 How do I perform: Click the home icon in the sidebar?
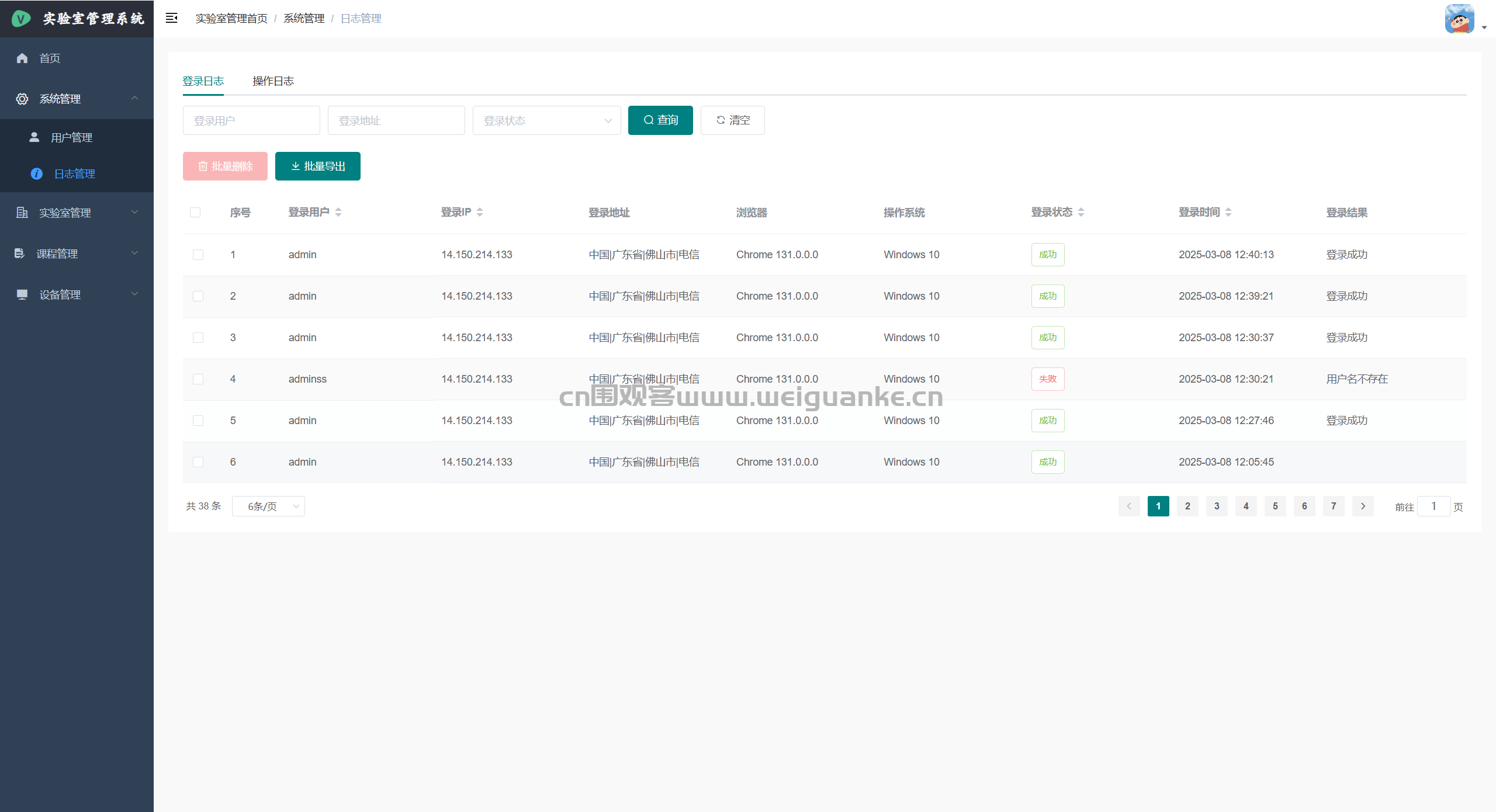(22, 58)
